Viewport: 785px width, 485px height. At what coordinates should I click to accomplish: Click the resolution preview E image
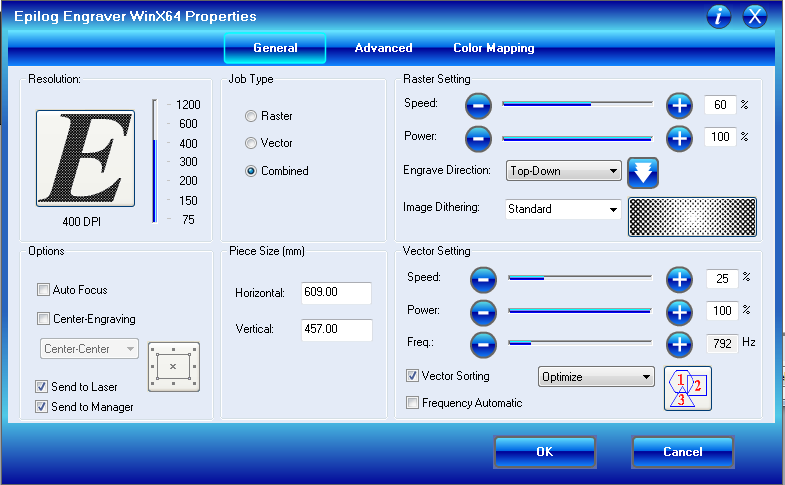[x=85, y=158]
